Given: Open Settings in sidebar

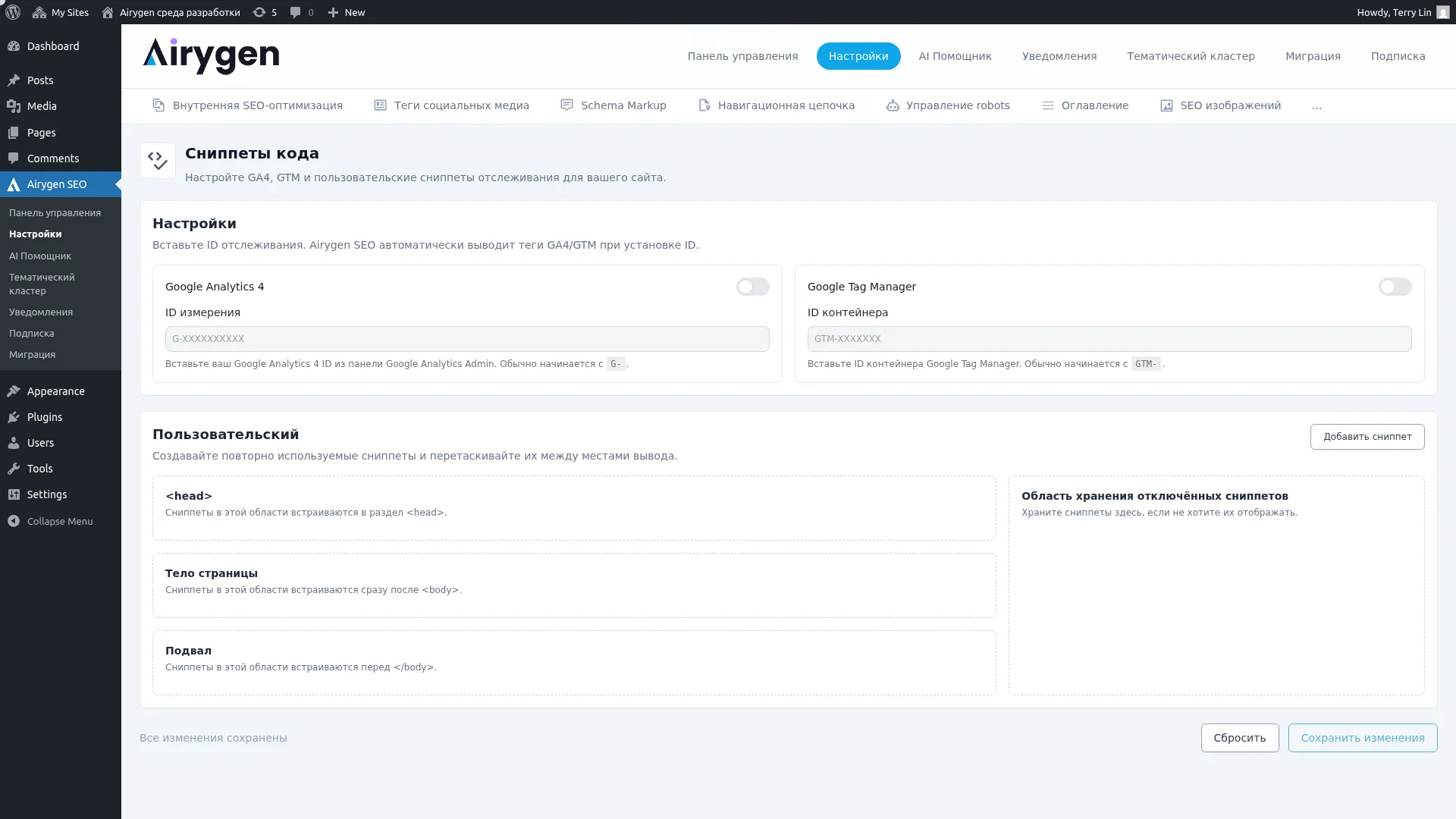Looking at the screenshot, I should [x=61, y=494].
